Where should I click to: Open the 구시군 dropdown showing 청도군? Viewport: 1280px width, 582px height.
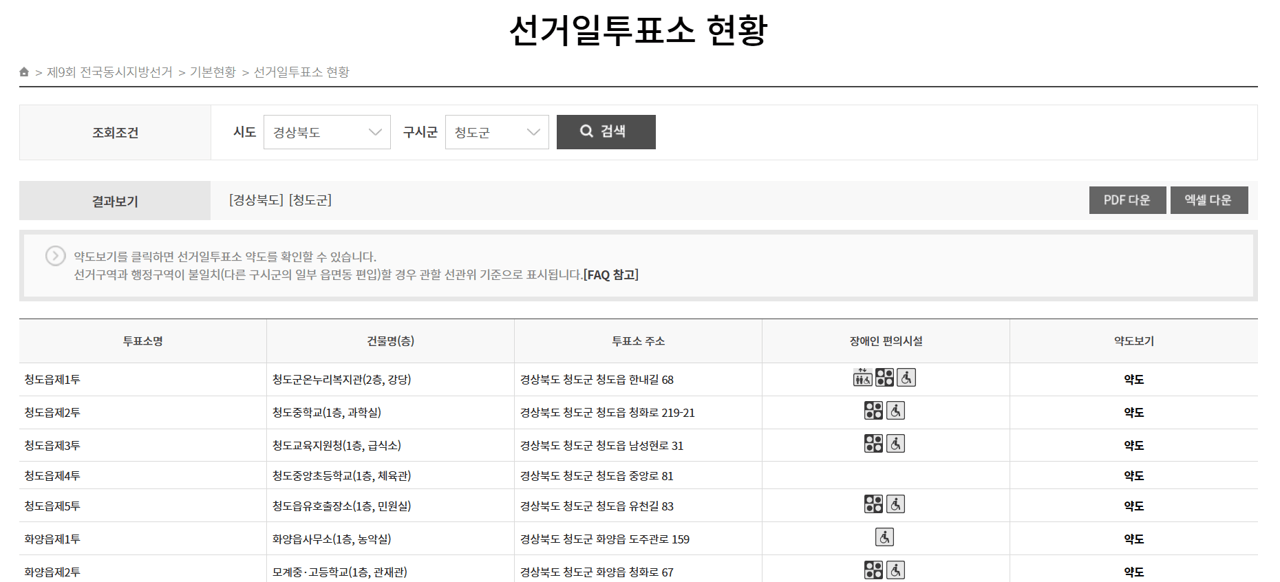pyautogui.click(x=497, y=132)
